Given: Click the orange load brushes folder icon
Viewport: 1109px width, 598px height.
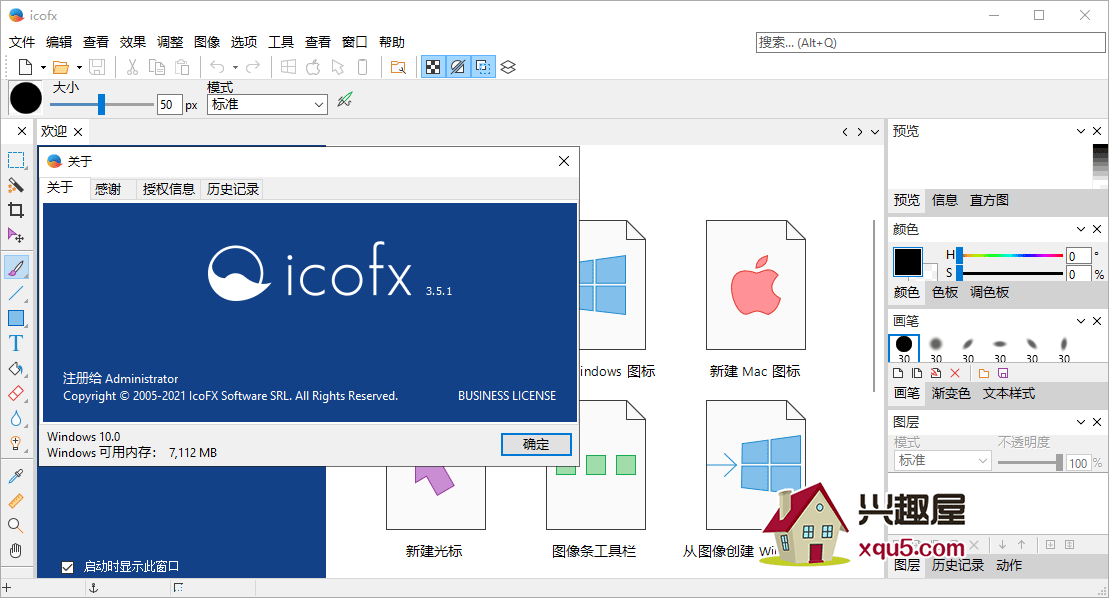Looking at the screenshot, I should point(984,373).
